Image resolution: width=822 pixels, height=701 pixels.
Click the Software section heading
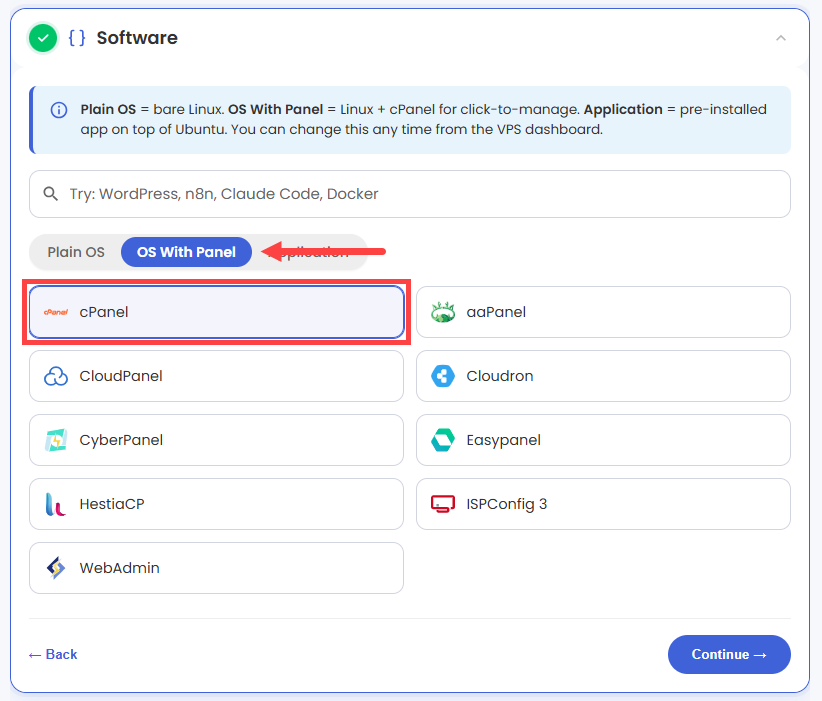[x=137, y=38]
